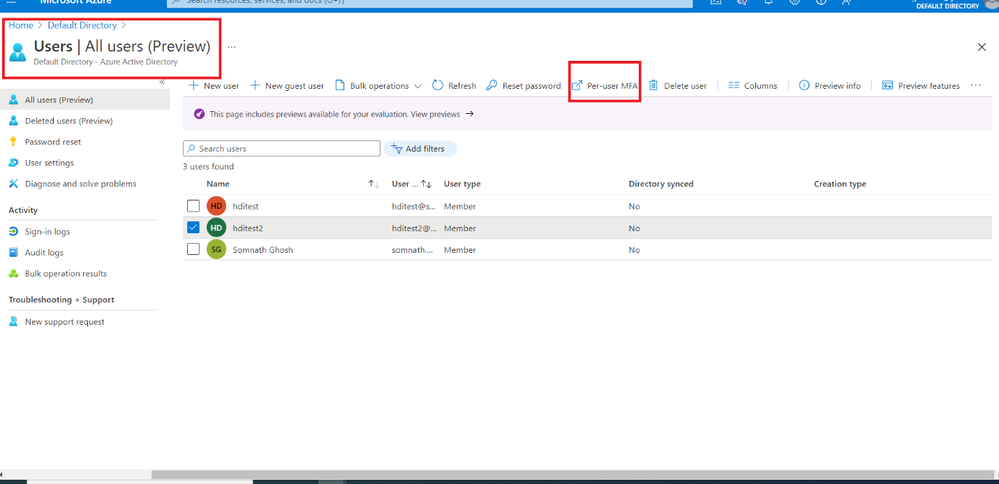
Task: Select All users (Preview) in sidebar
Action: point(85,100)
